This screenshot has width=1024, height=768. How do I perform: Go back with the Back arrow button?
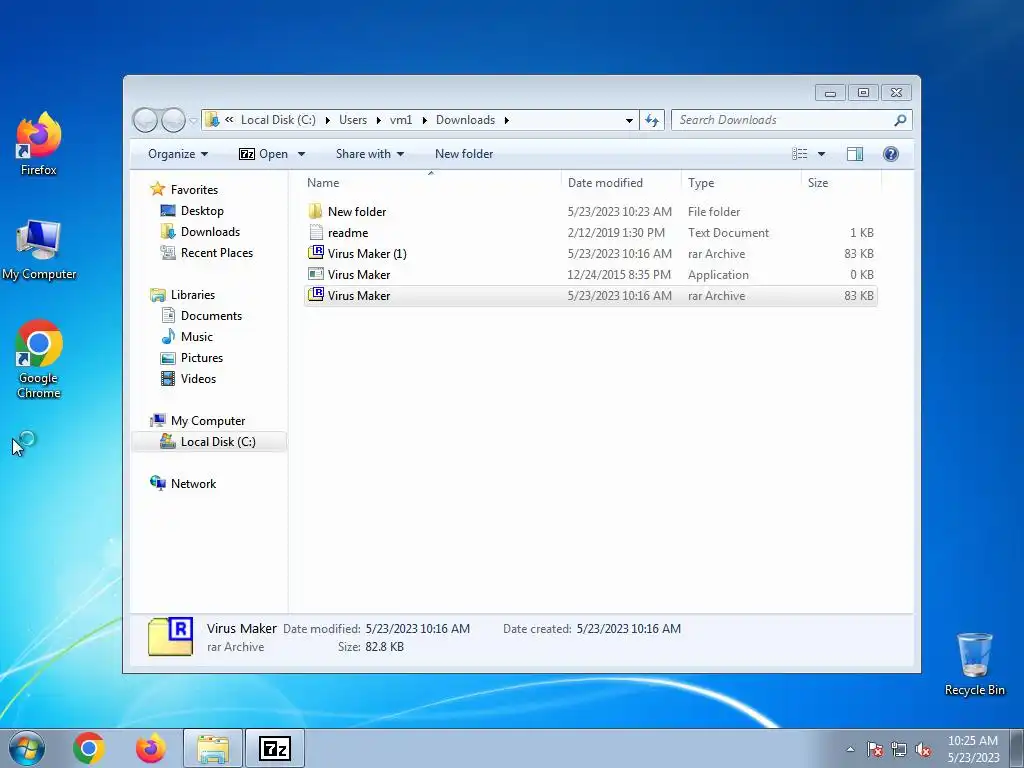tap(145, 120)
